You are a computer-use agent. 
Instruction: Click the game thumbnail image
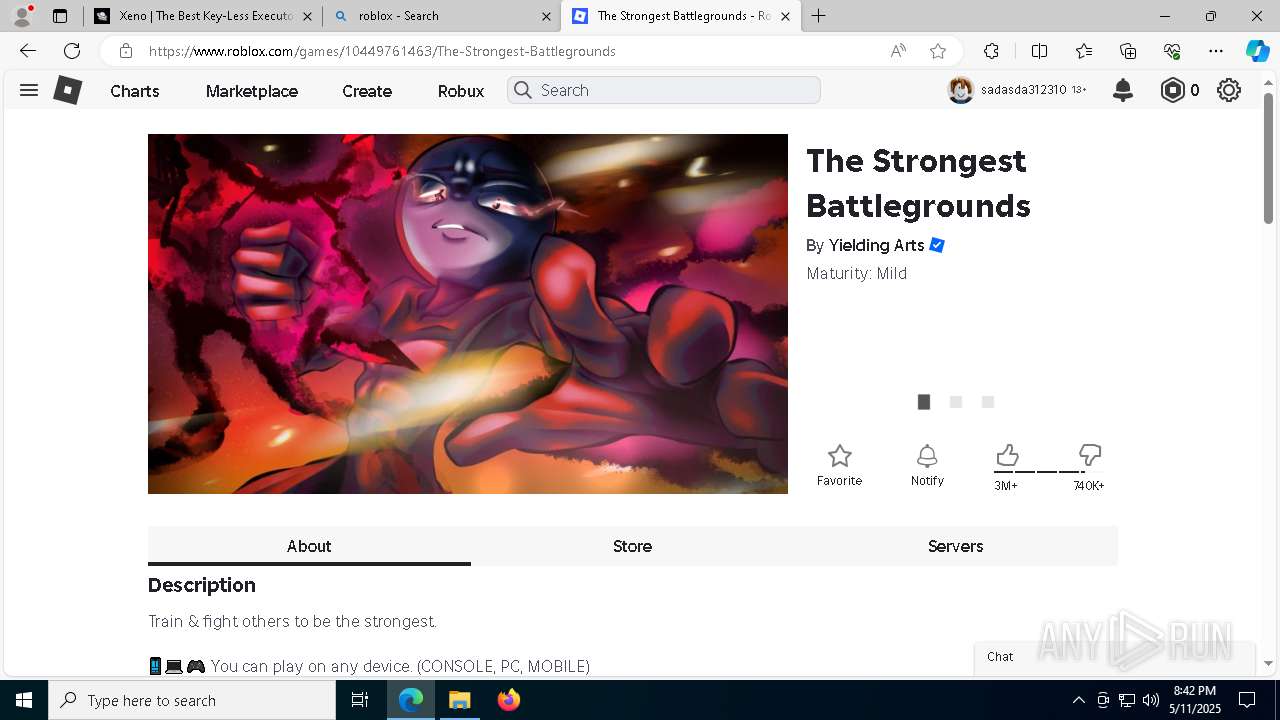coord(468,314)
